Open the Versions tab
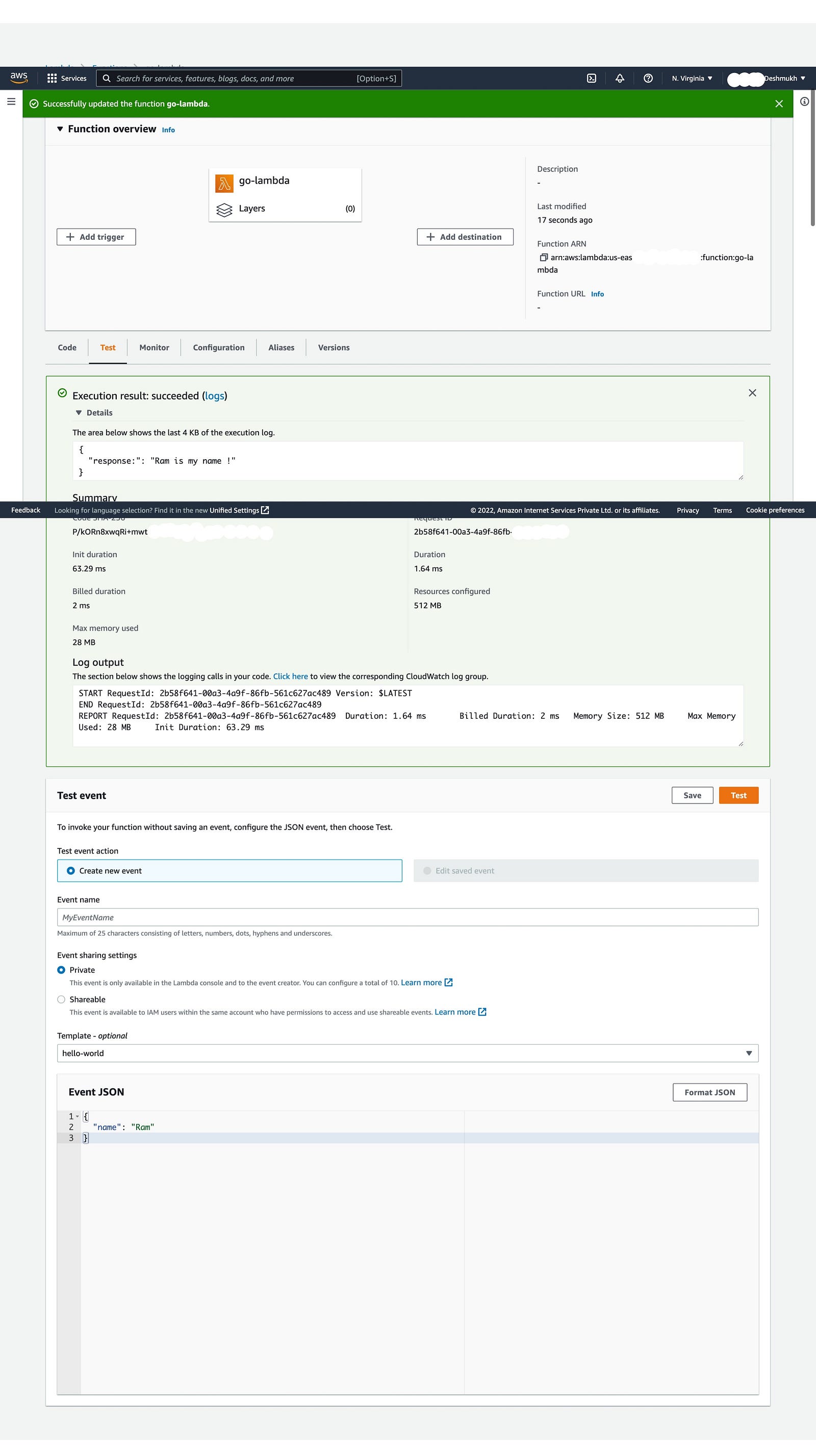816x1456 pixels. pyautogui.click(x=334, y=347)
